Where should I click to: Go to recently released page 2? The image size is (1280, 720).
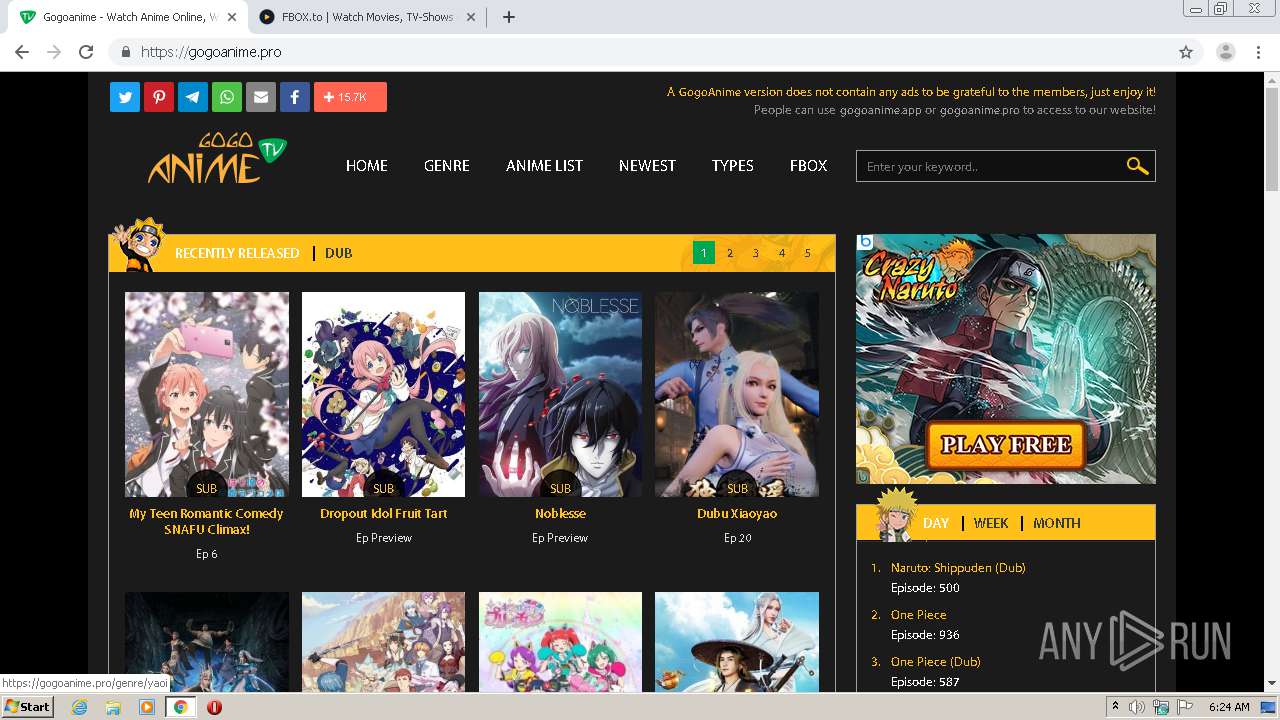pyautogui.click(x=730, y=253)
